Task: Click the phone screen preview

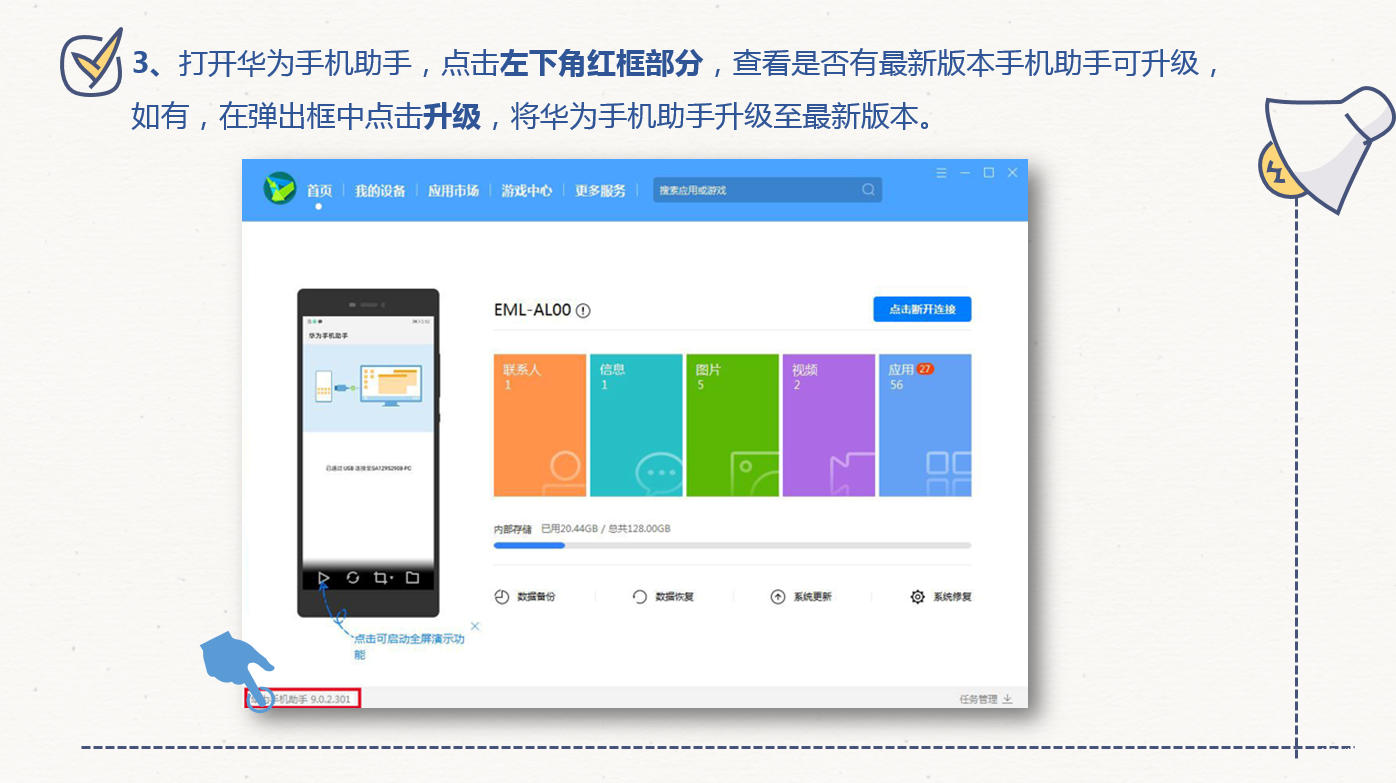Action: 368,452
